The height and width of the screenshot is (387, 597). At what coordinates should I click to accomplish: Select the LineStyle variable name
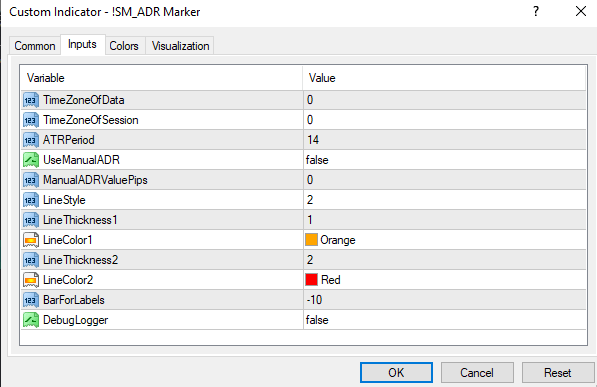click(64, 200)
